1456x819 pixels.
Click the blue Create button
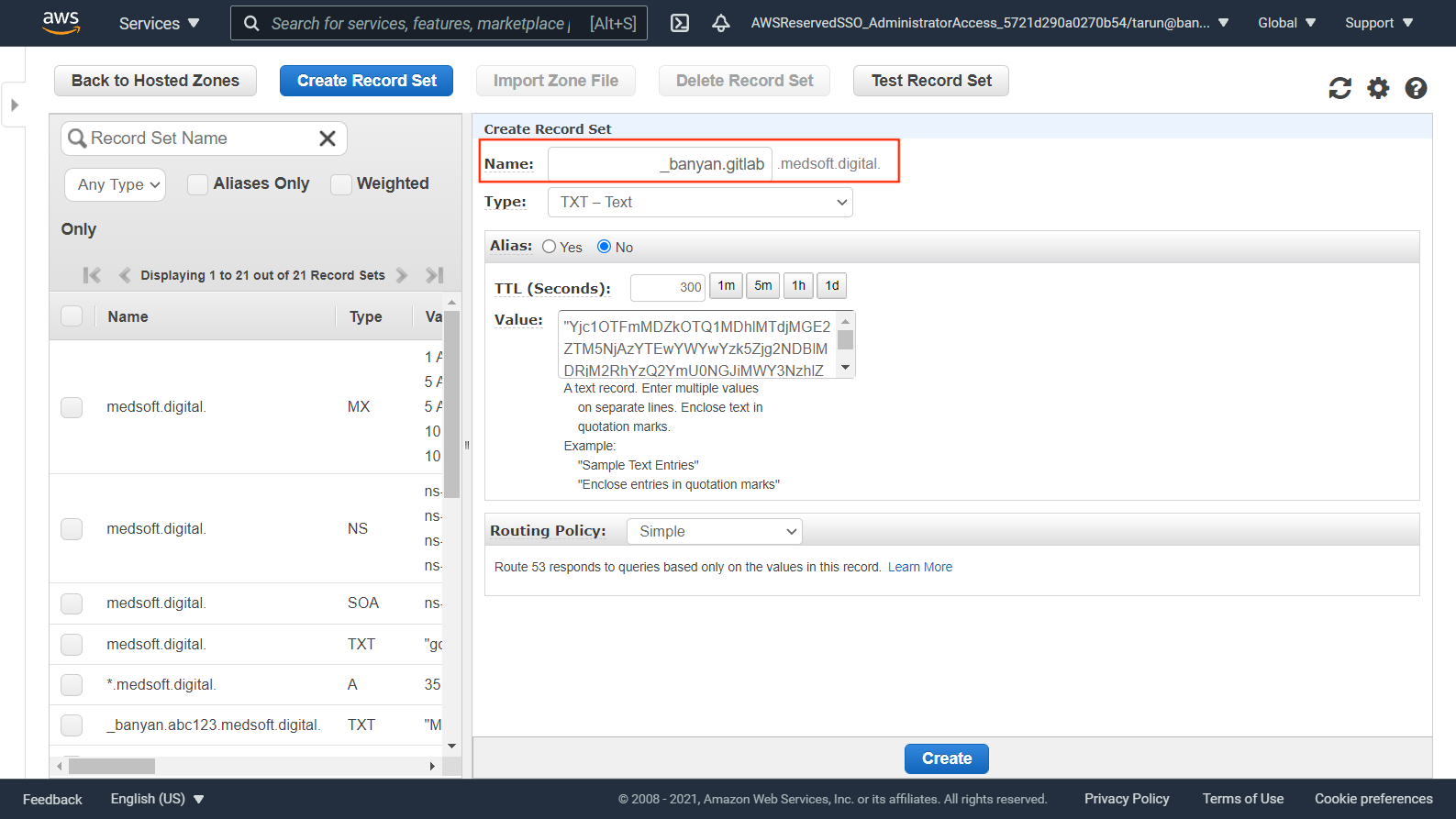(946, 758)
